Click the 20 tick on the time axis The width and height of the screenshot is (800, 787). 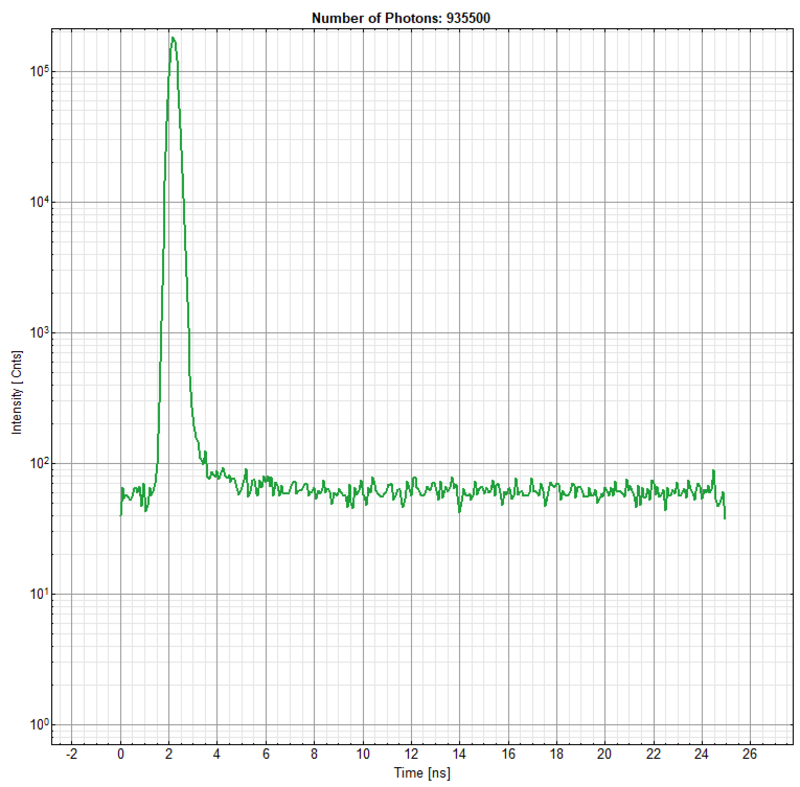click(x=605, y=754)
